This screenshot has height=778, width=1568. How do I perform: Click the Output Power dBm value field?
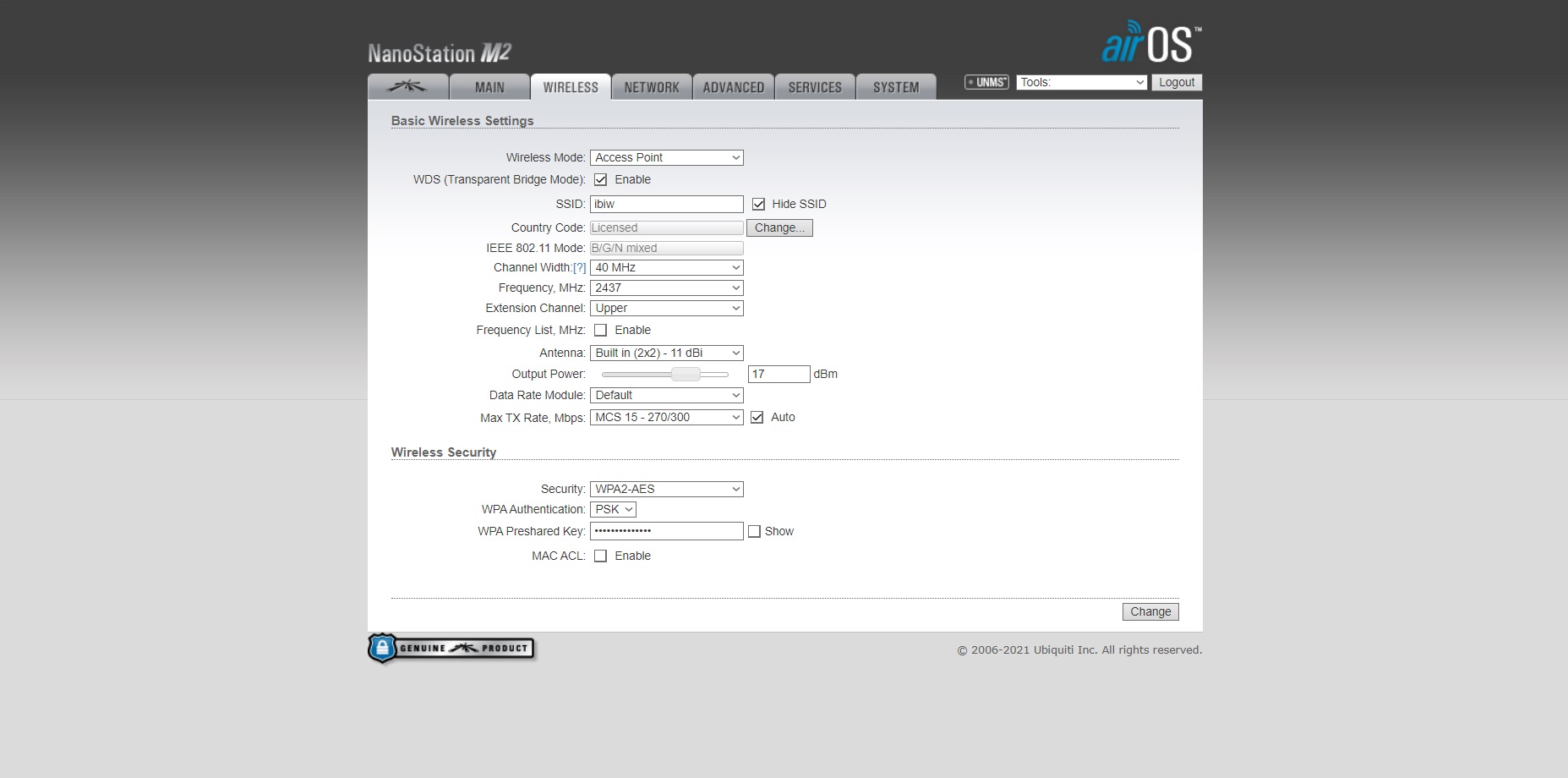(x=779, y=374)
